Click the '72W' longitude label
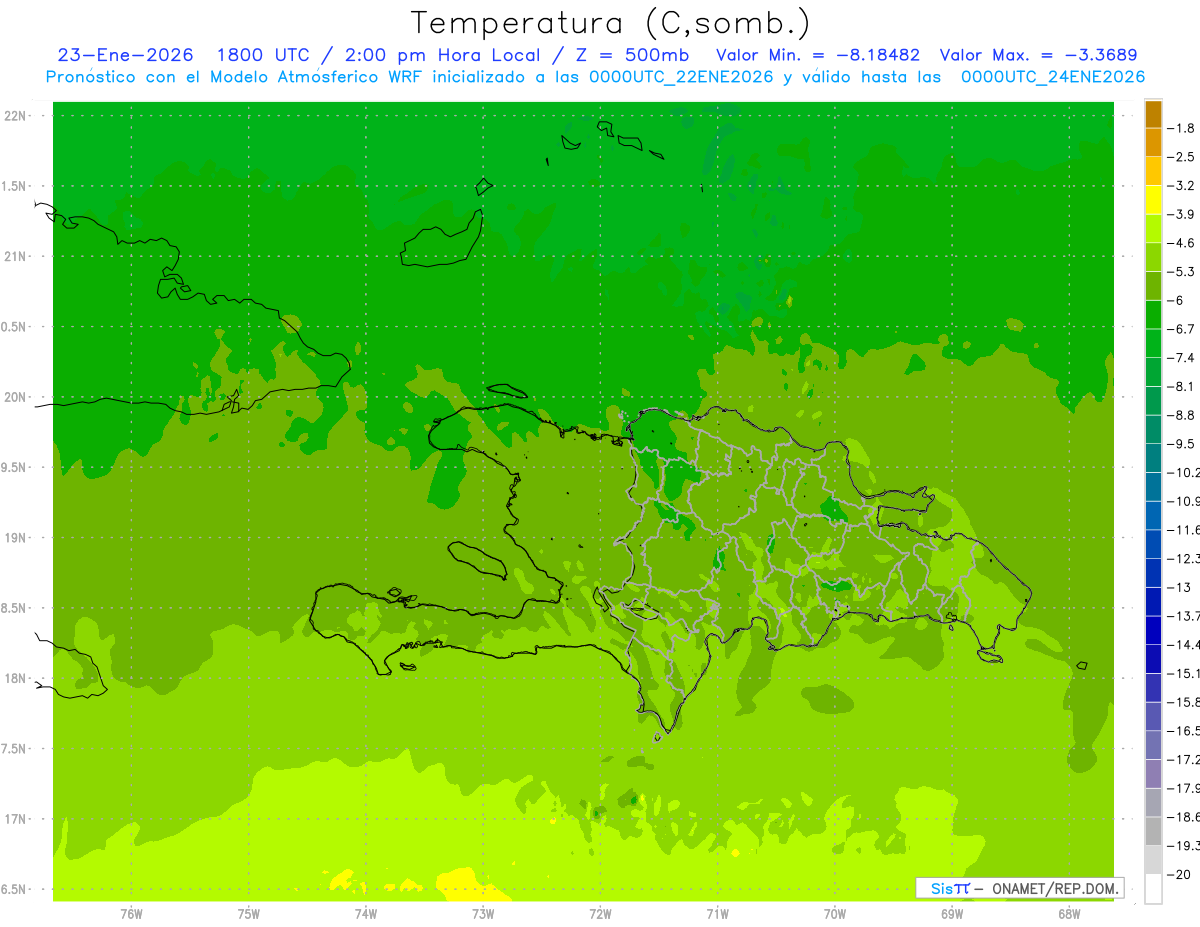1200x927 pixels. pyautogui.click(x=600, y=914)
